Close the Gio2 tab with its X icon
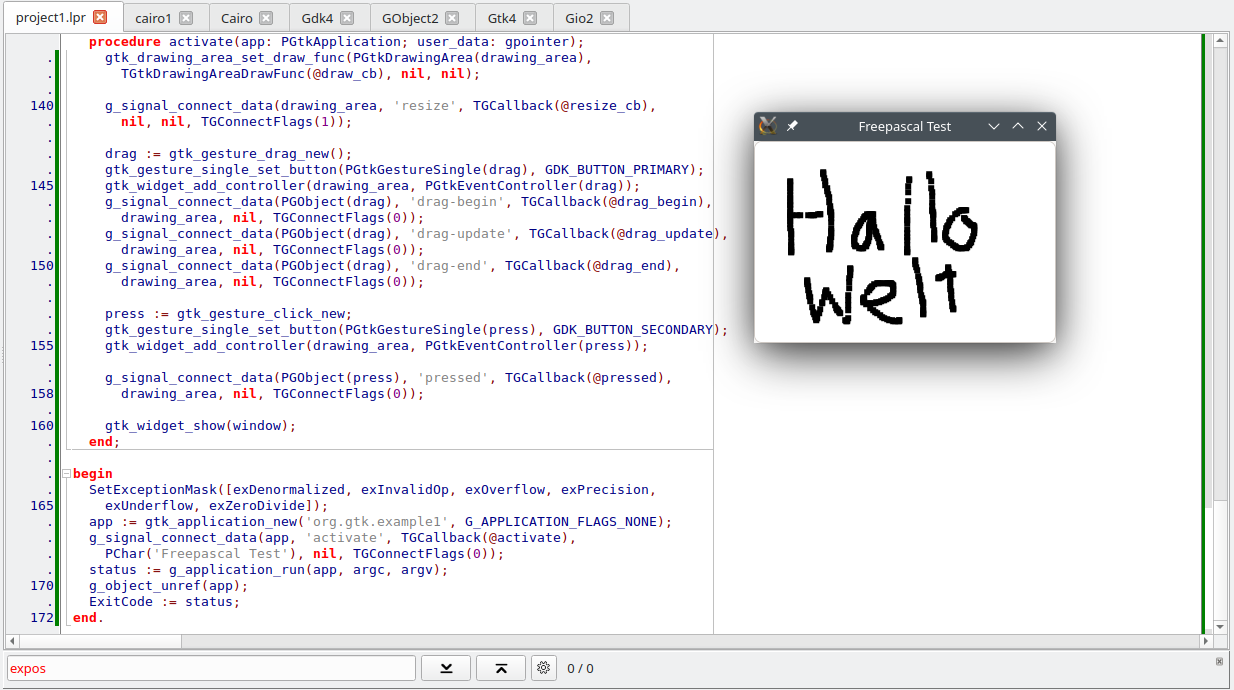The image size is (1234, 690). point(607,18)
